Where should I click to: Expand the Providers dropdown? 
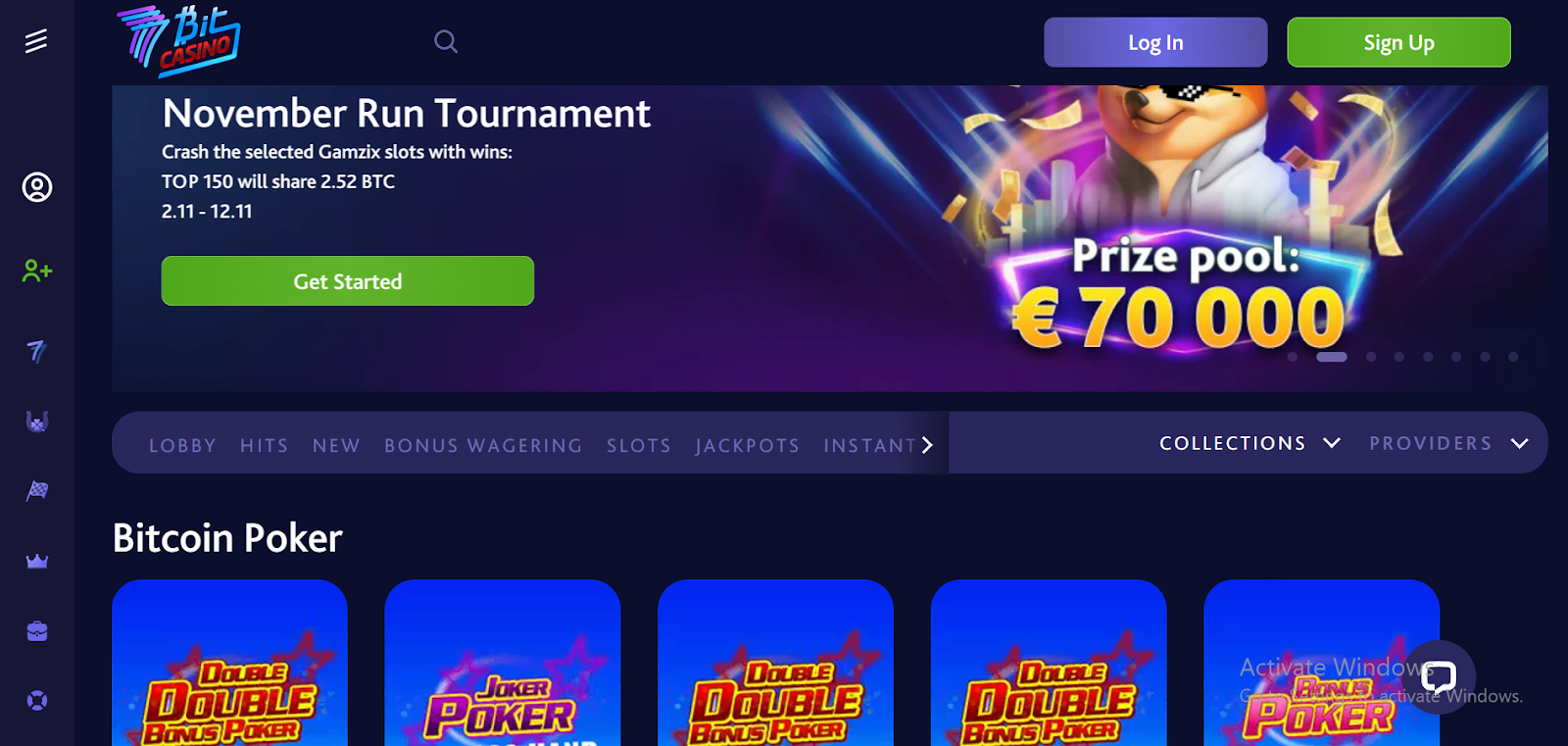[x=1448, y=443]
